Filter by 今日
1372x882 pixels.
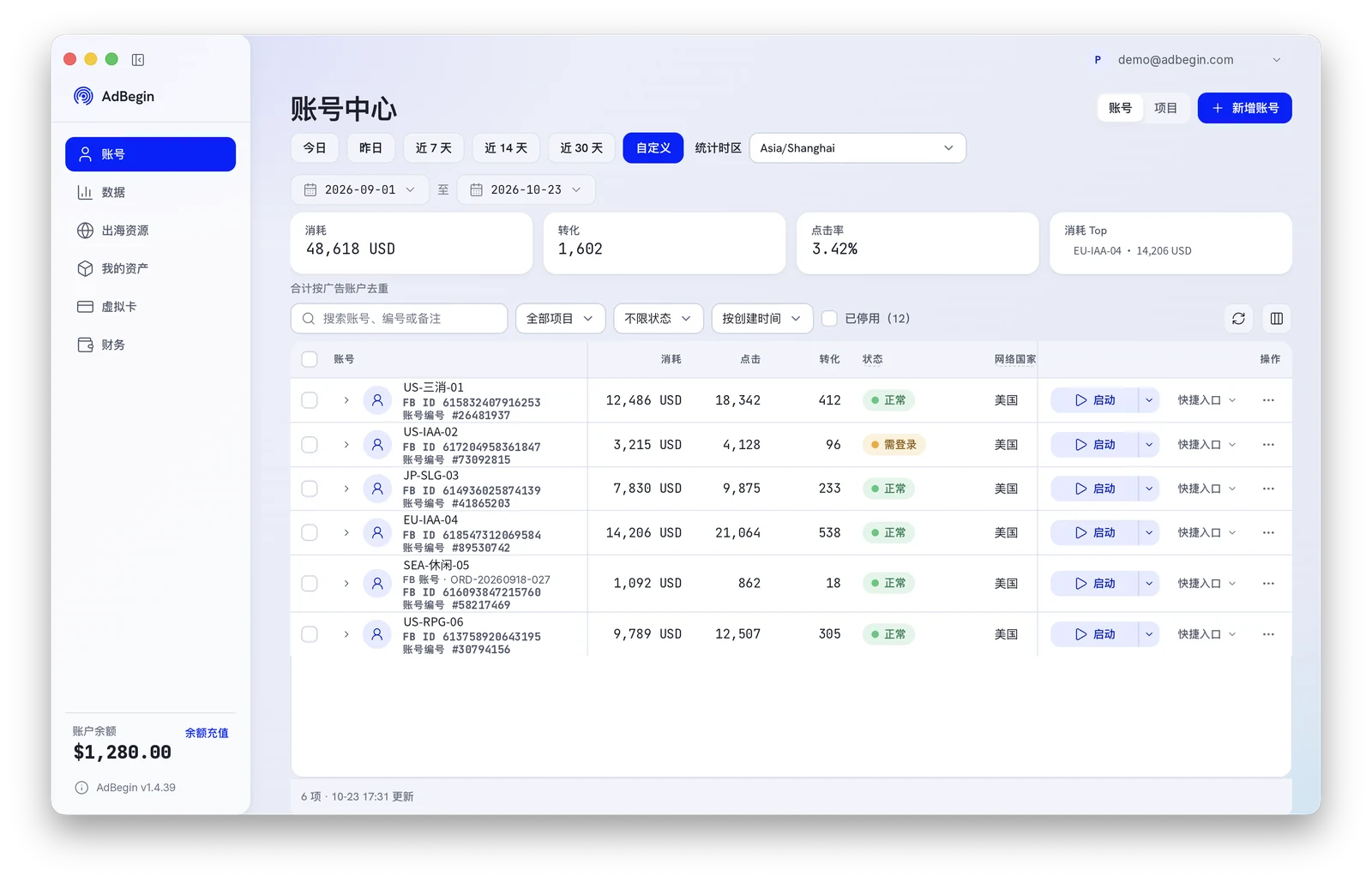coord(315,147)
